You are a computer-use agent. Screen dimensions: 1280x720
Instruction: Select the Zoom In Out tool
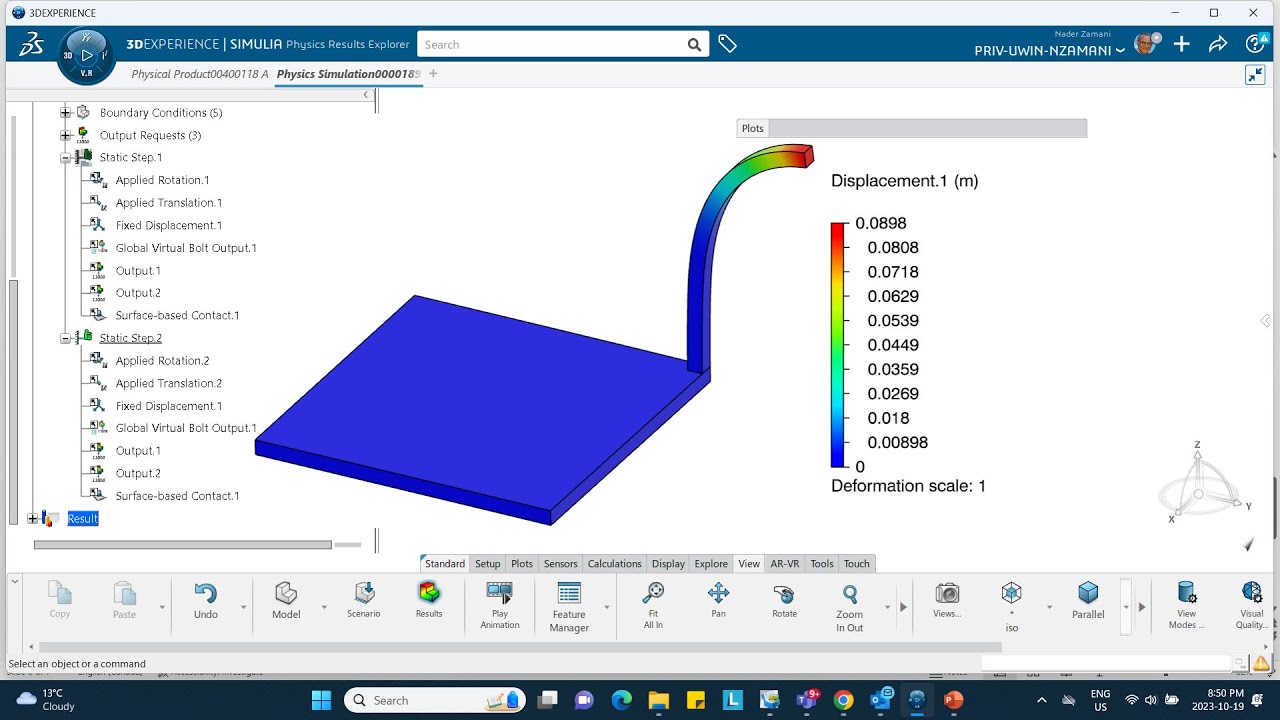point(850,608)
